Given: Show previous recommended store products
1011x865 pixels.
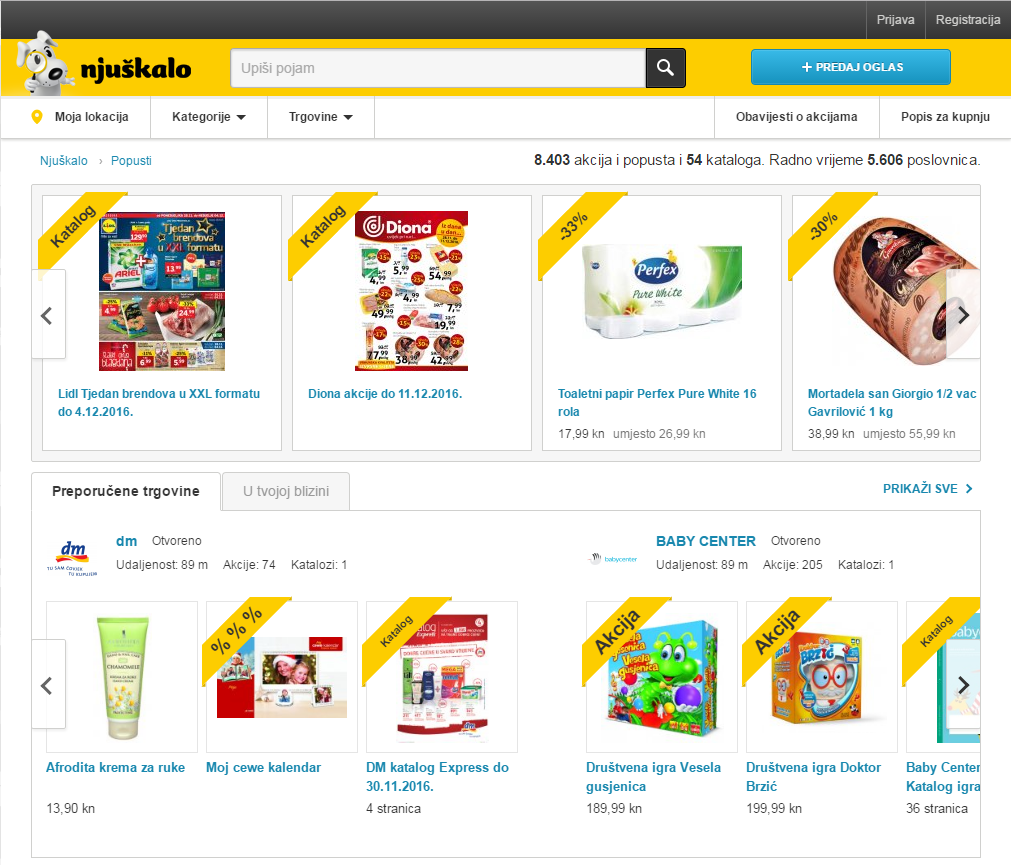Looking at the screenshot, I should pos(48,685).
